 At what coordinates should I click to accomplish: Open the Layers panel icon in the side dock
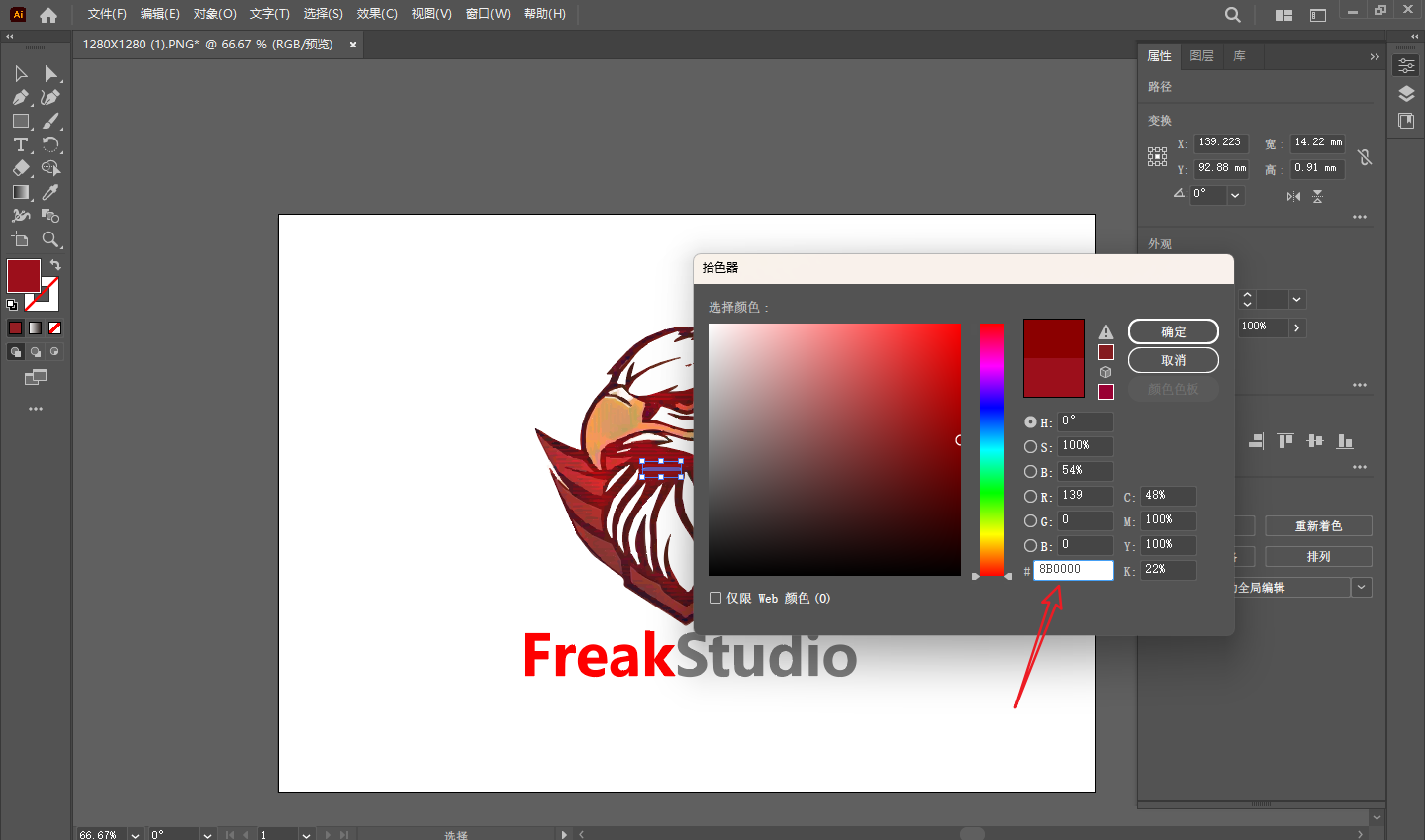tap(1406, 94)
